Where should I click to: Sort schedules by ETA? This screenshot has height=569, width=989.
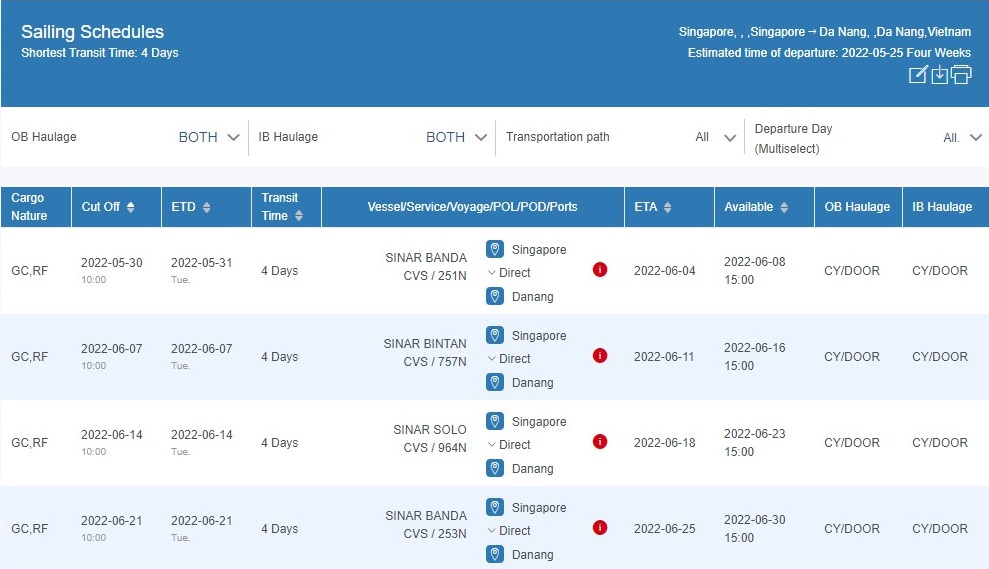click(667, 207)
